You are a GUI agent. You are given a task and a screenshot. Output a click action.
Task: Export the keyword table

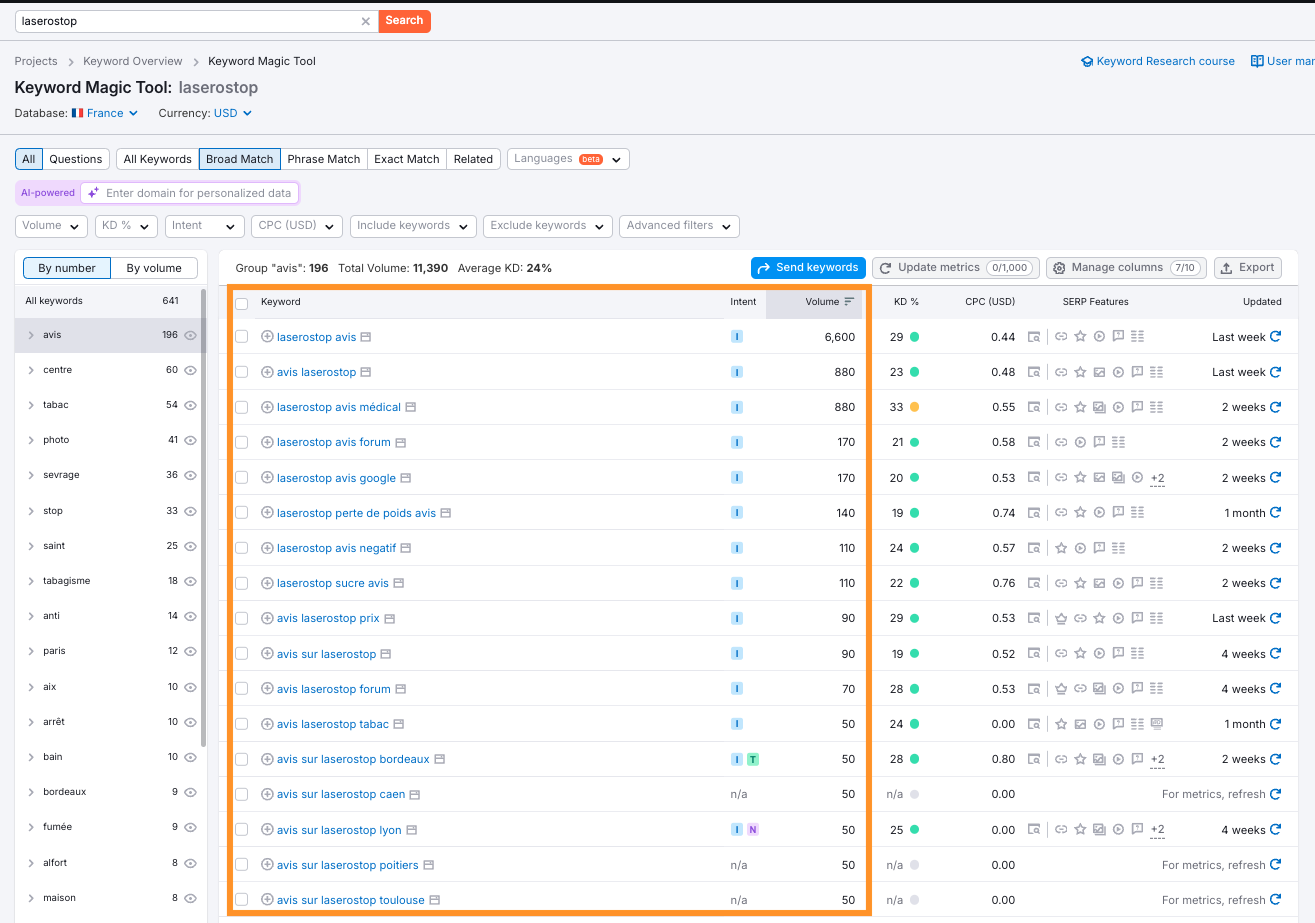[1248, 268]
